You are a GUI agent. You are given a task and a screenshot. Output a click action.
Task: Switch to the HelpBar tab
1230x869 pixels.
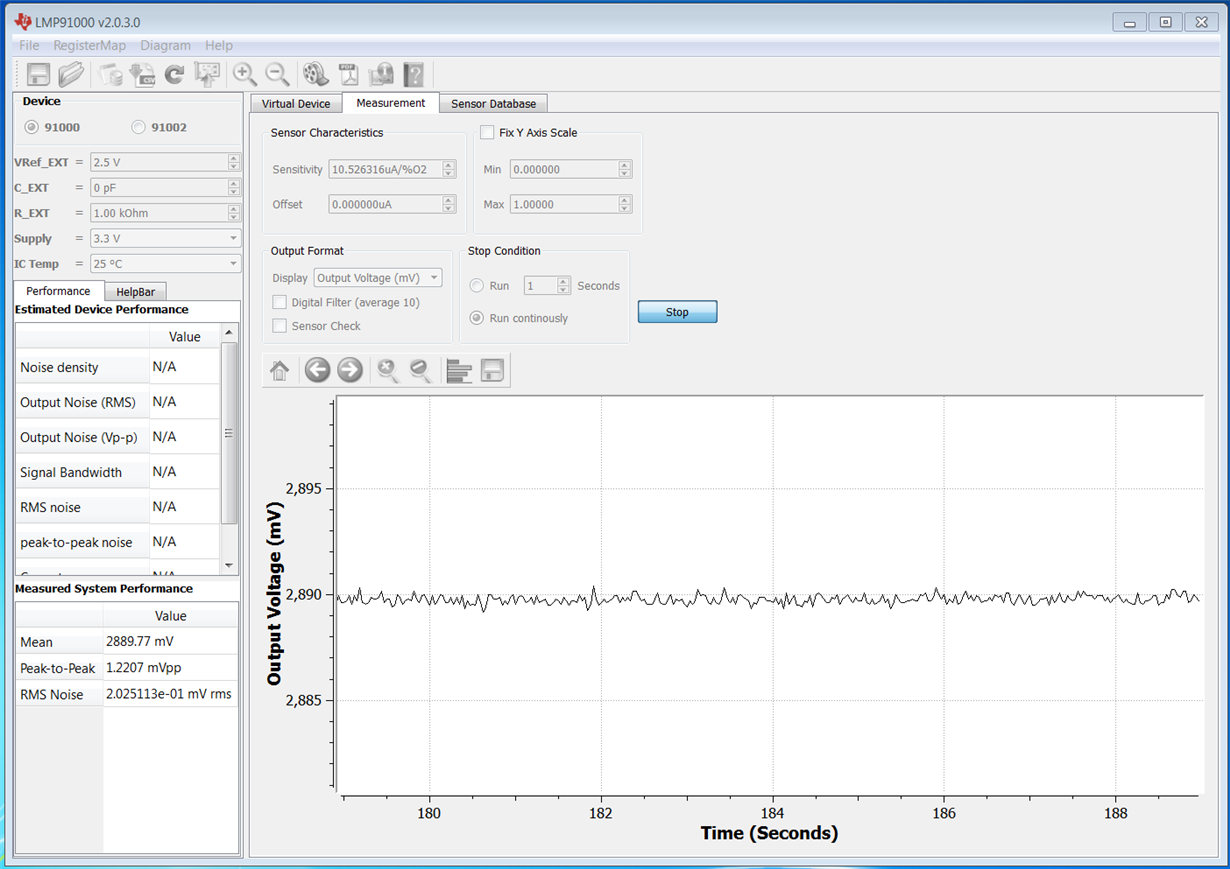click(x=135, y=291)
